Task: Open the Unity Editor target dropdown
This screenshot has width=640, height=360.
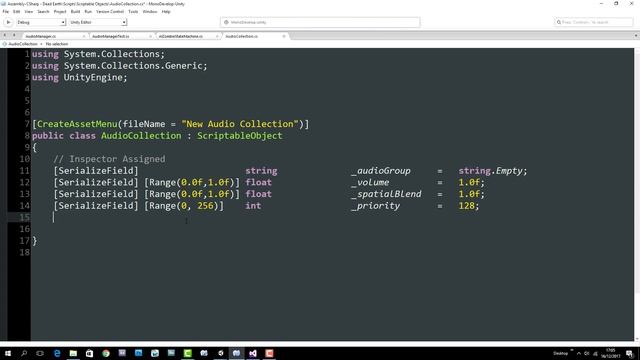Action: (98, 22)
